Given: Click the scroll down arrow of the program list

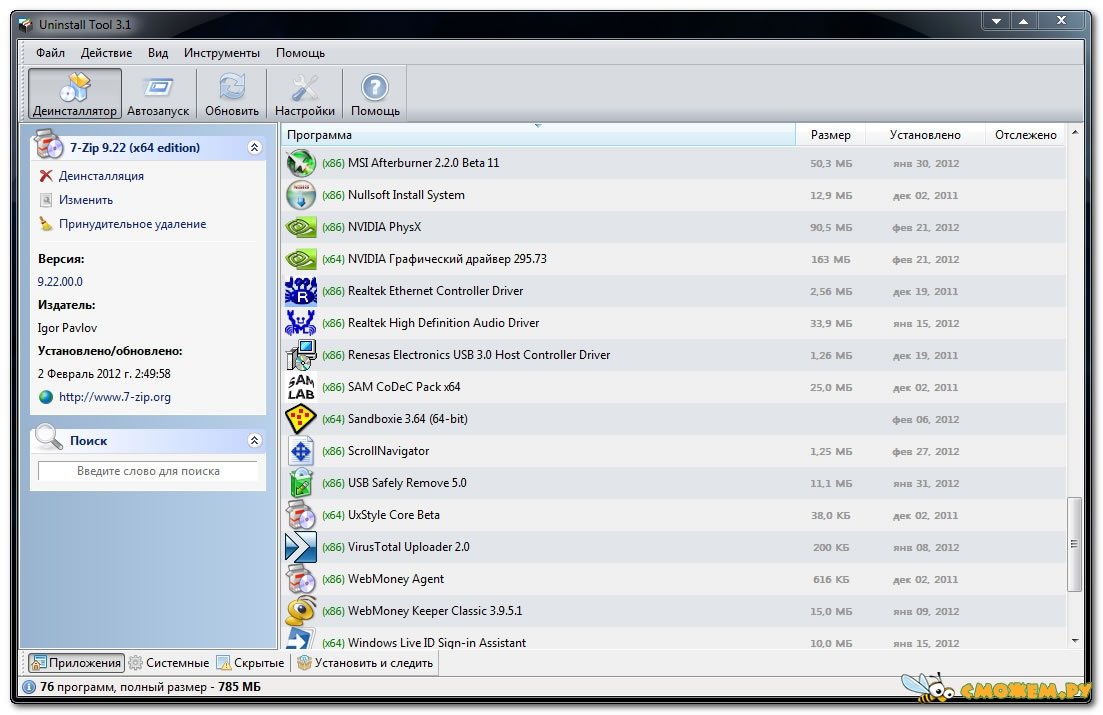Looking at the screenshot, I should [x=1075, y=640].
